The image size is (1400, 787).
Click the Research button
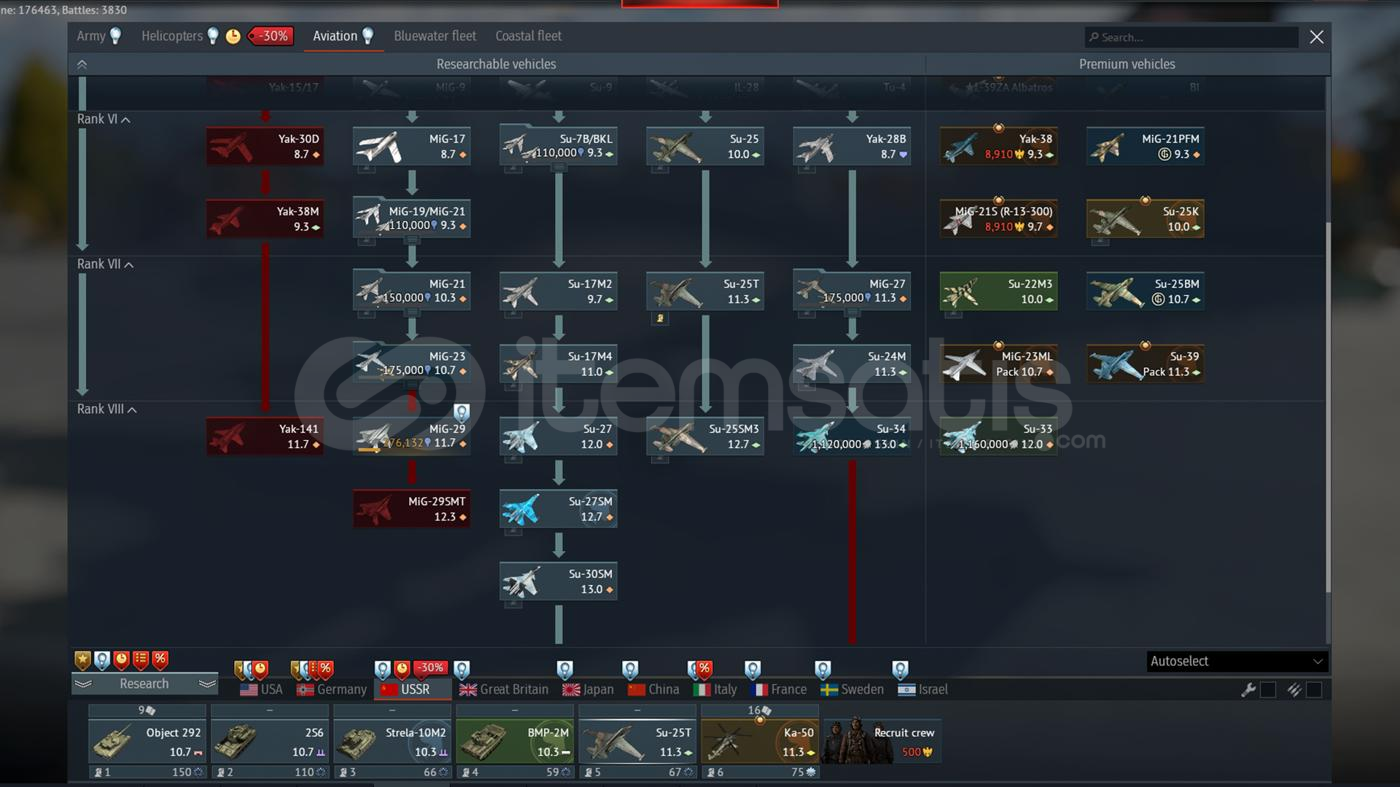click(x=144, y=684)
